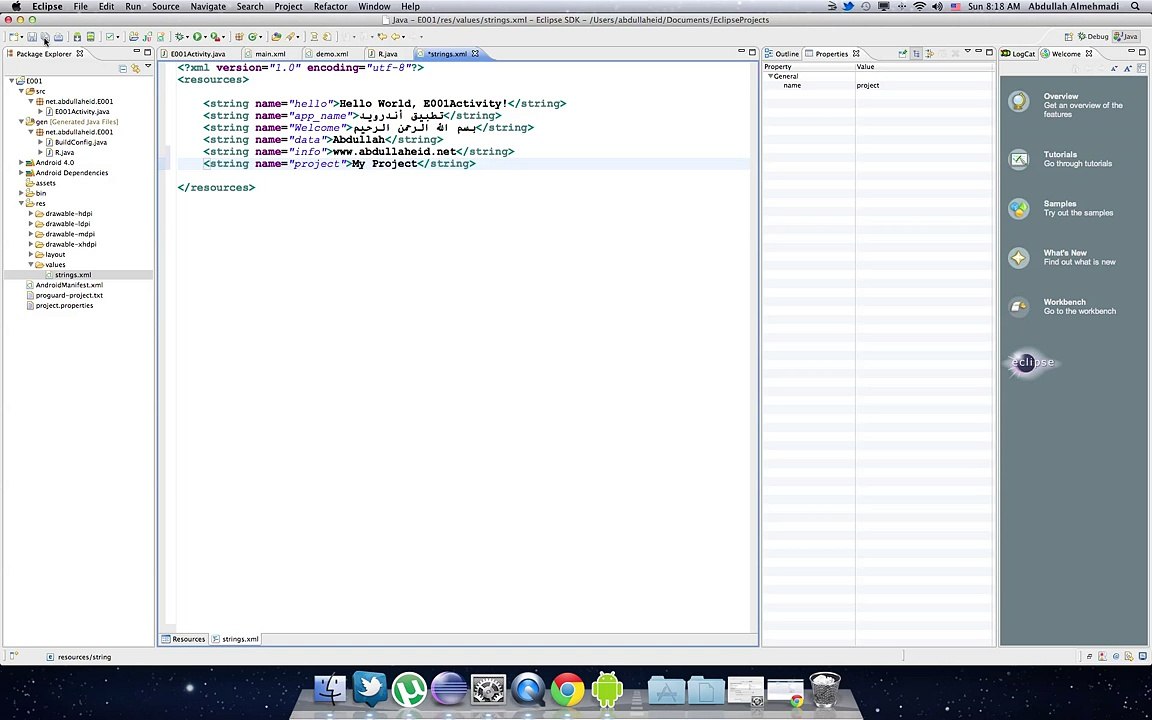1152x720 pixels.
Task: Collapse the values folder node
Action: 31,264
